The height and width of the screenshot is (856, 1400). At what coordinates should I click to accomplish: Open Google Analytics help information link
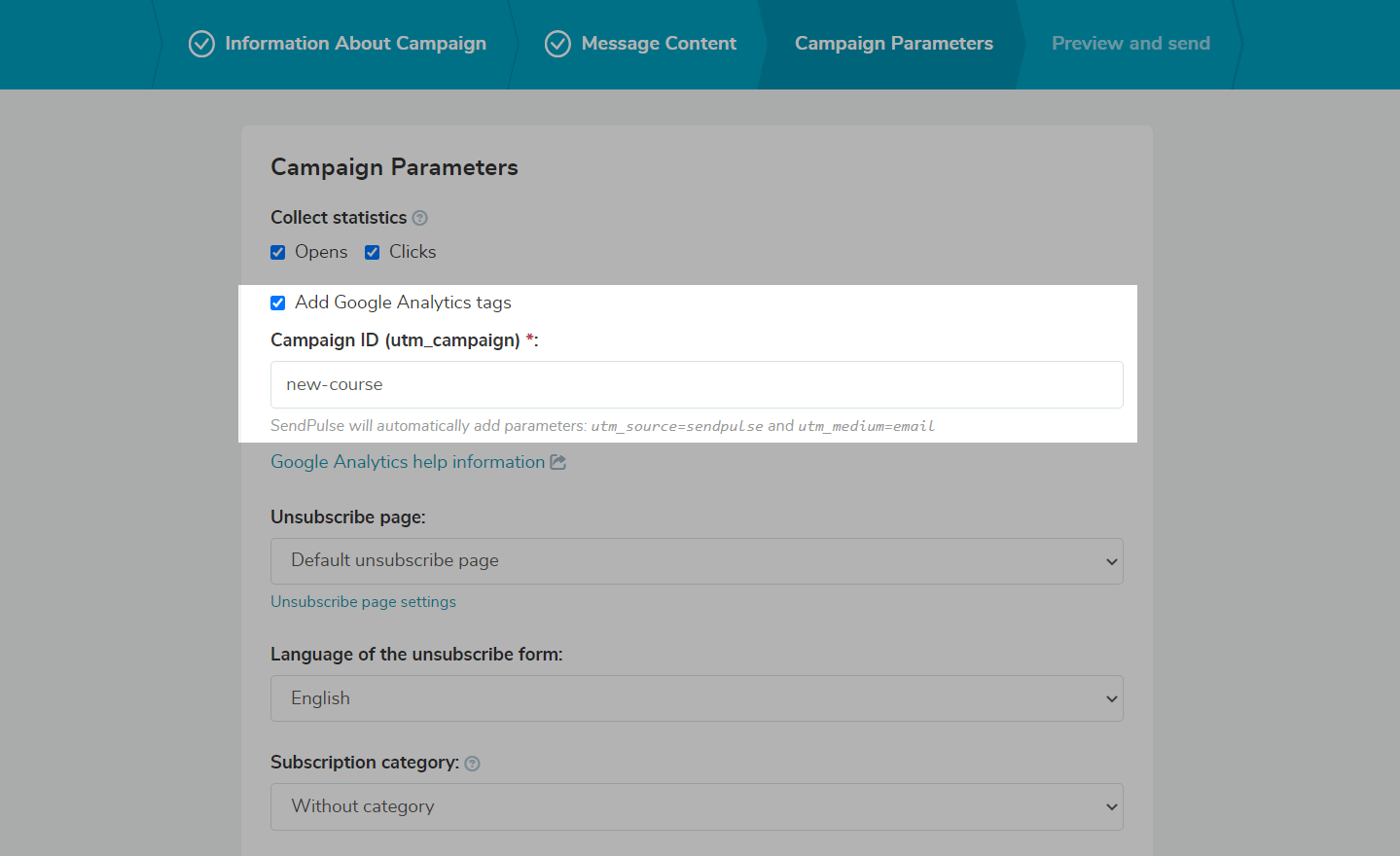click(x=408, y=462)
